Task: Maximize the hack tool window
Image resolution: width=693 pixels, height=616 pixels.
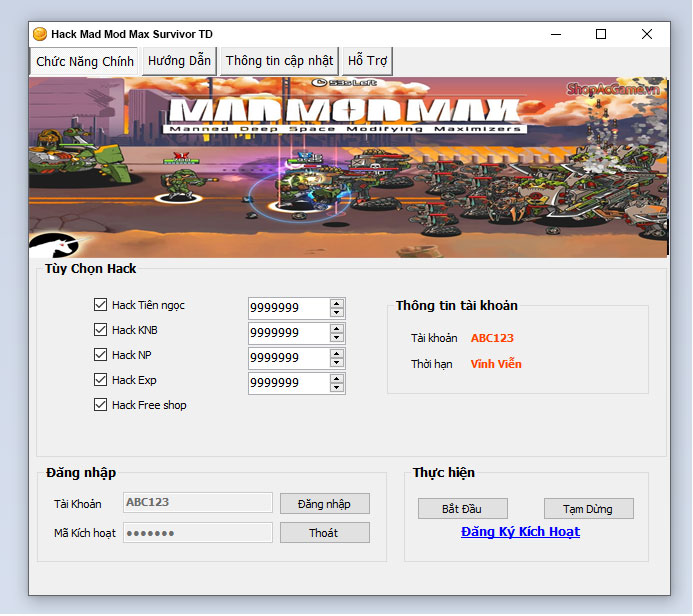Action: [x=601, y=34]
